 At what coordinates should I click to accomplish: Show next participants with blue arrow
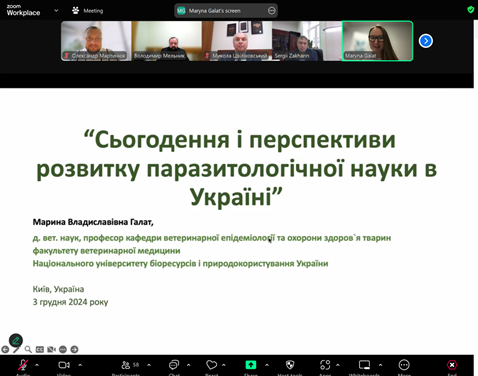tap(426, 41)
